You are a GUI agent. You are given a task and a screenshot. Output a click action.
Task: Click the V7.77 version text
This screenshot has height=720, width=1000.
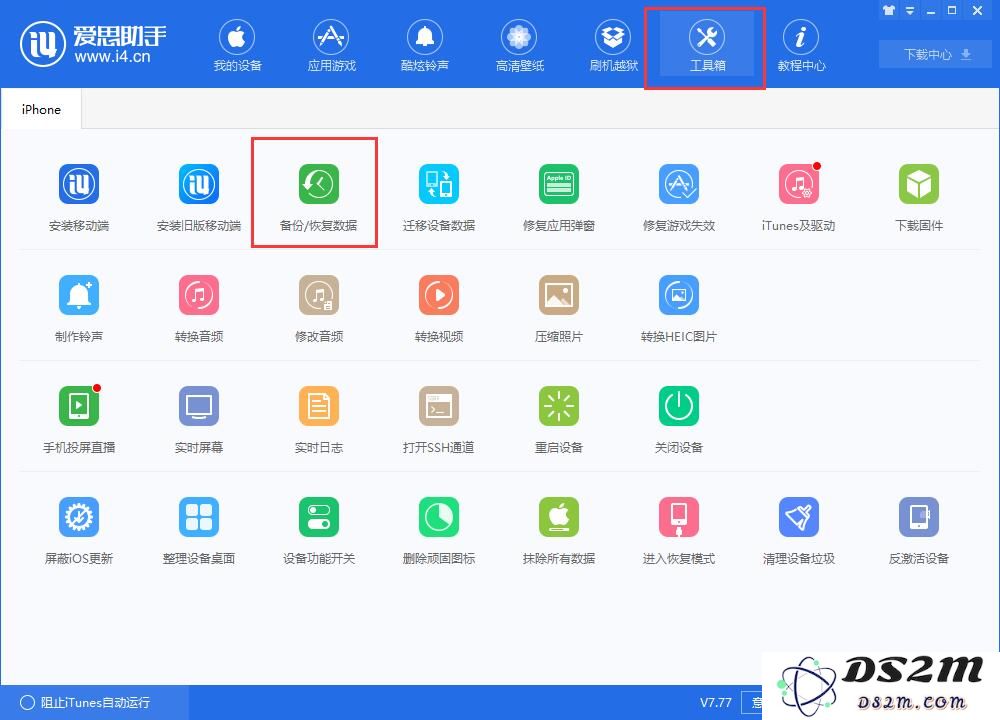716,702
